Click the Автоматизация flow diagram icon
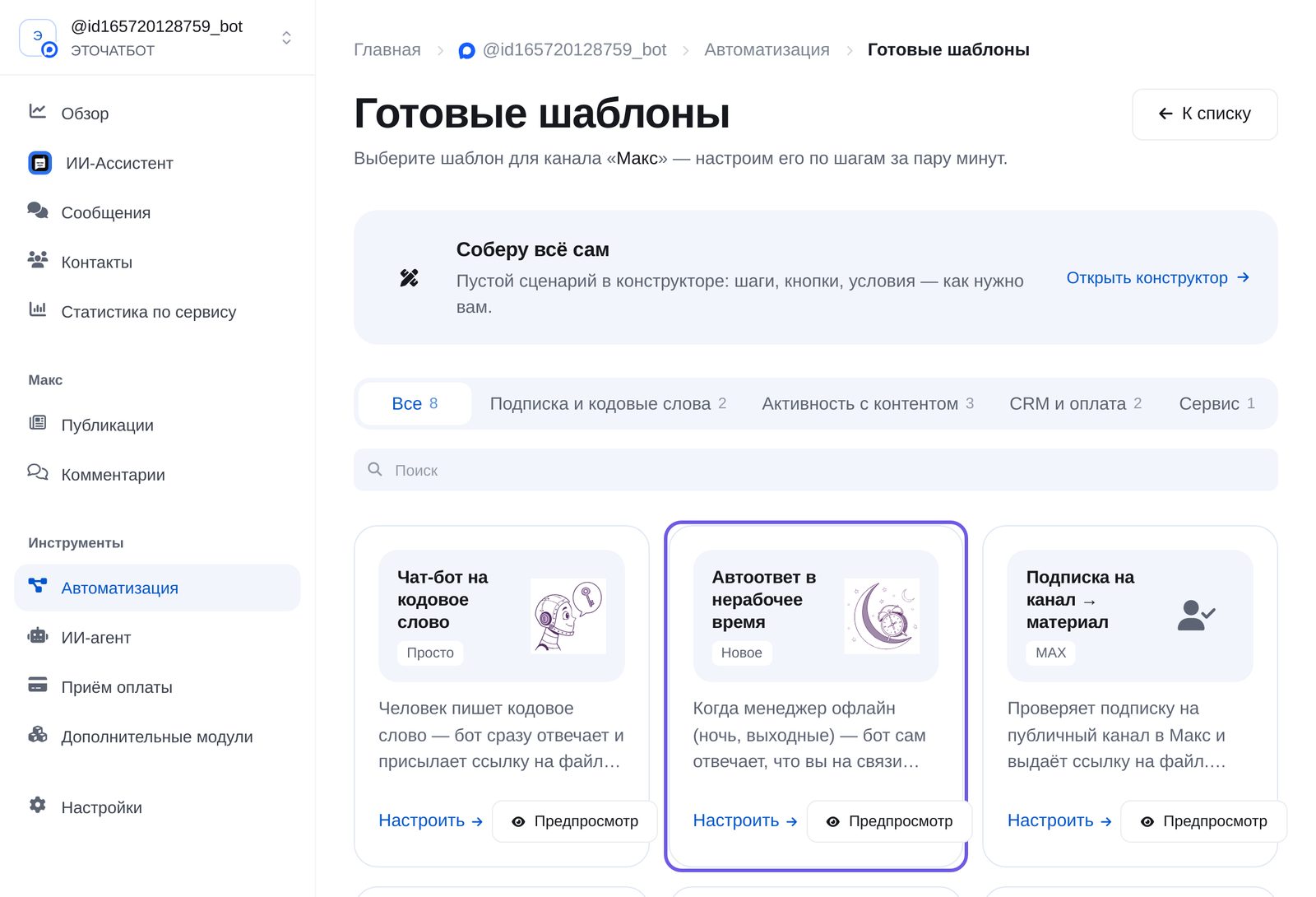 point(38,586)
